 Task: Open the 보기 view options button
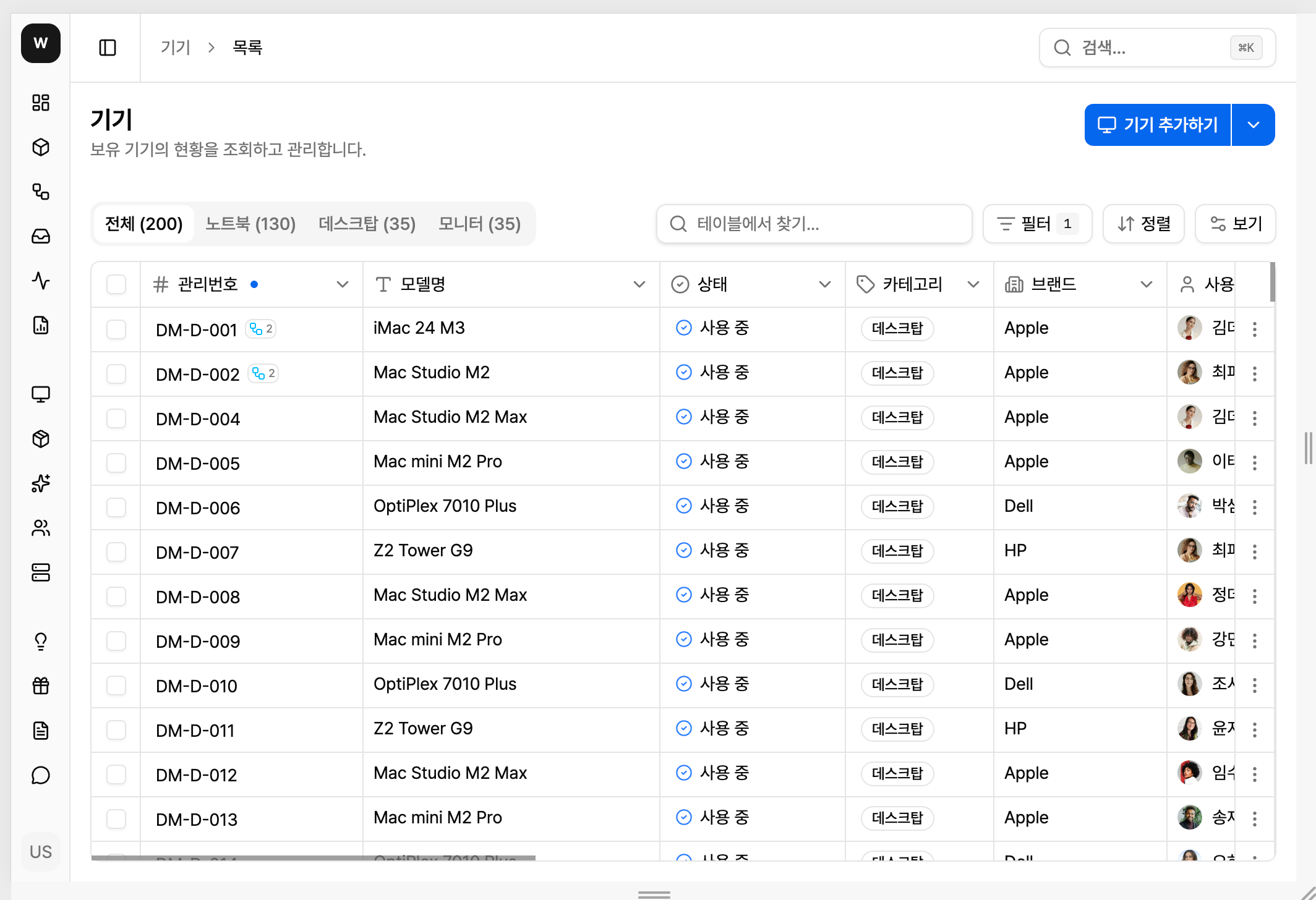1235,224
